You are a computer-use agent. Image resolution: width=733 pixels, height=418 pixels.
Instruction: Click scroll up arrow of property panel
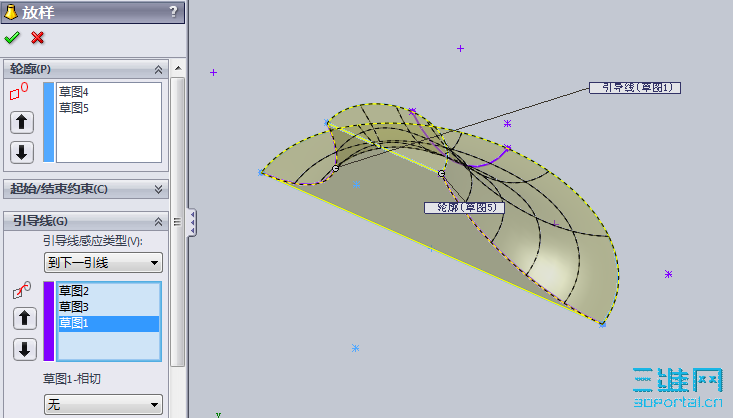[178, 68]
